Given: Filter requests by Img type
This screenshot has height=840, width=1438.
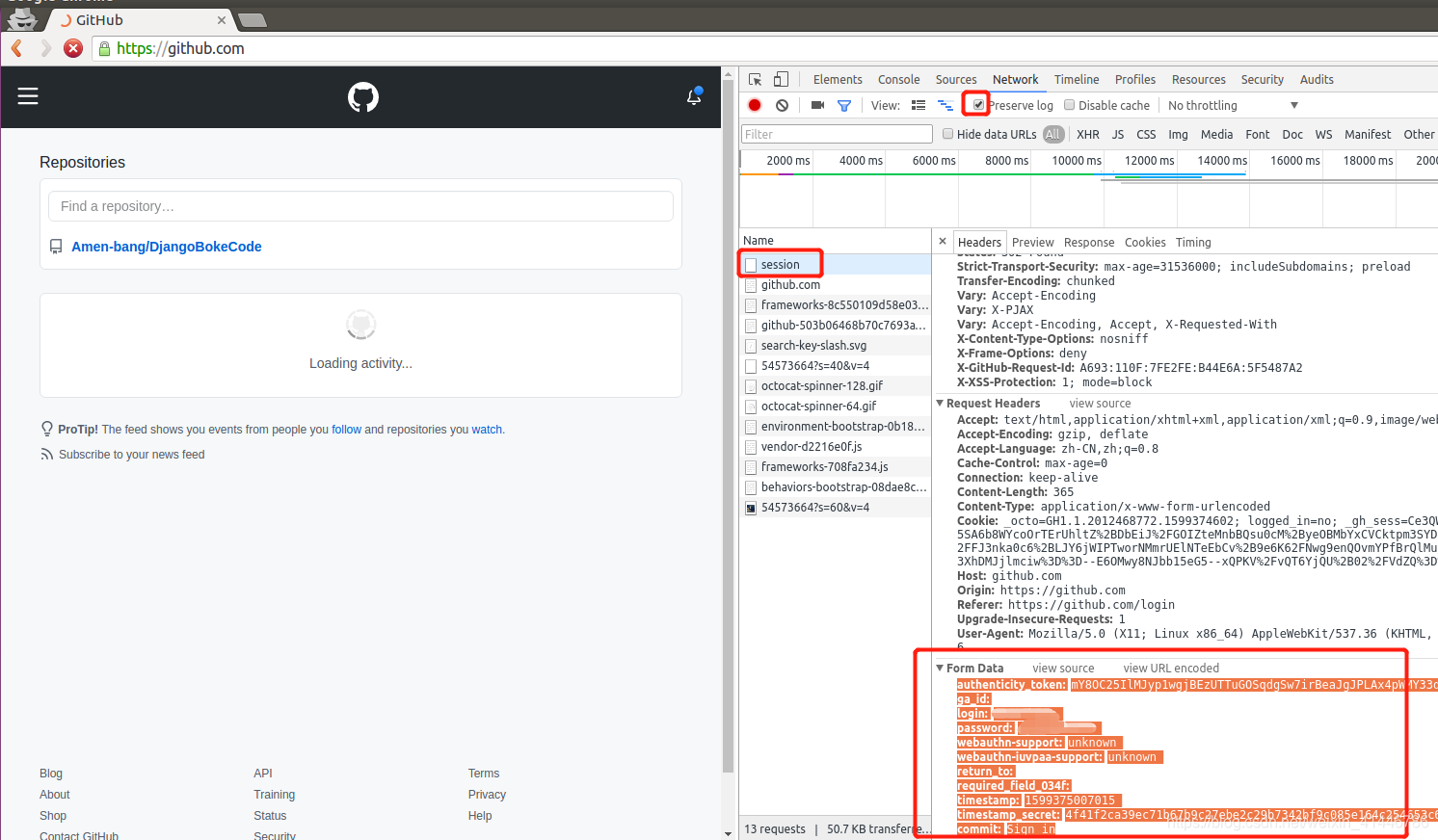Looking at the screenshot, I should 1178,134.
